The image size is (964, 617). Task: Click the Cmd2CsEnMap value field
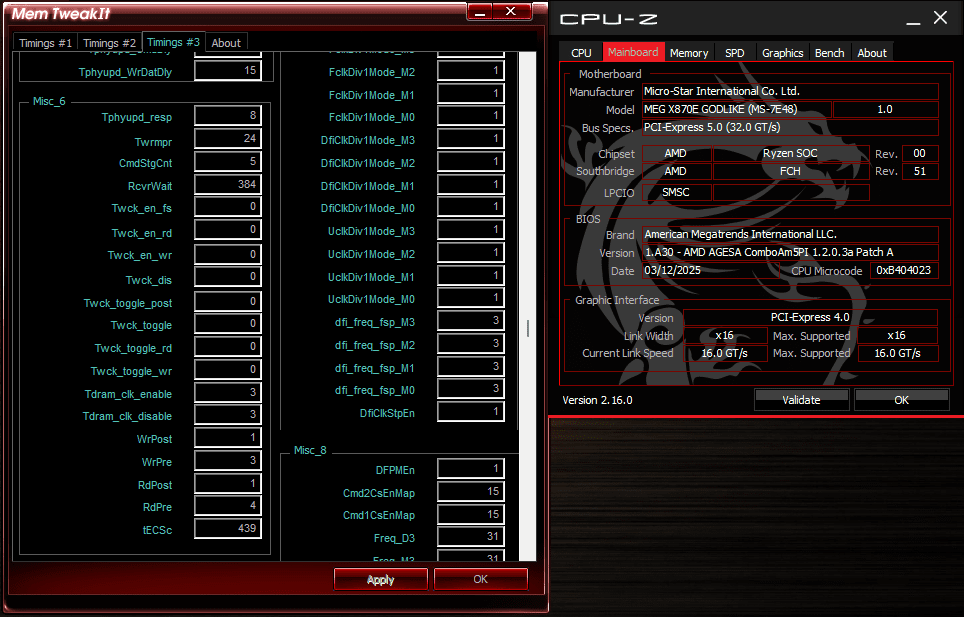471,492
